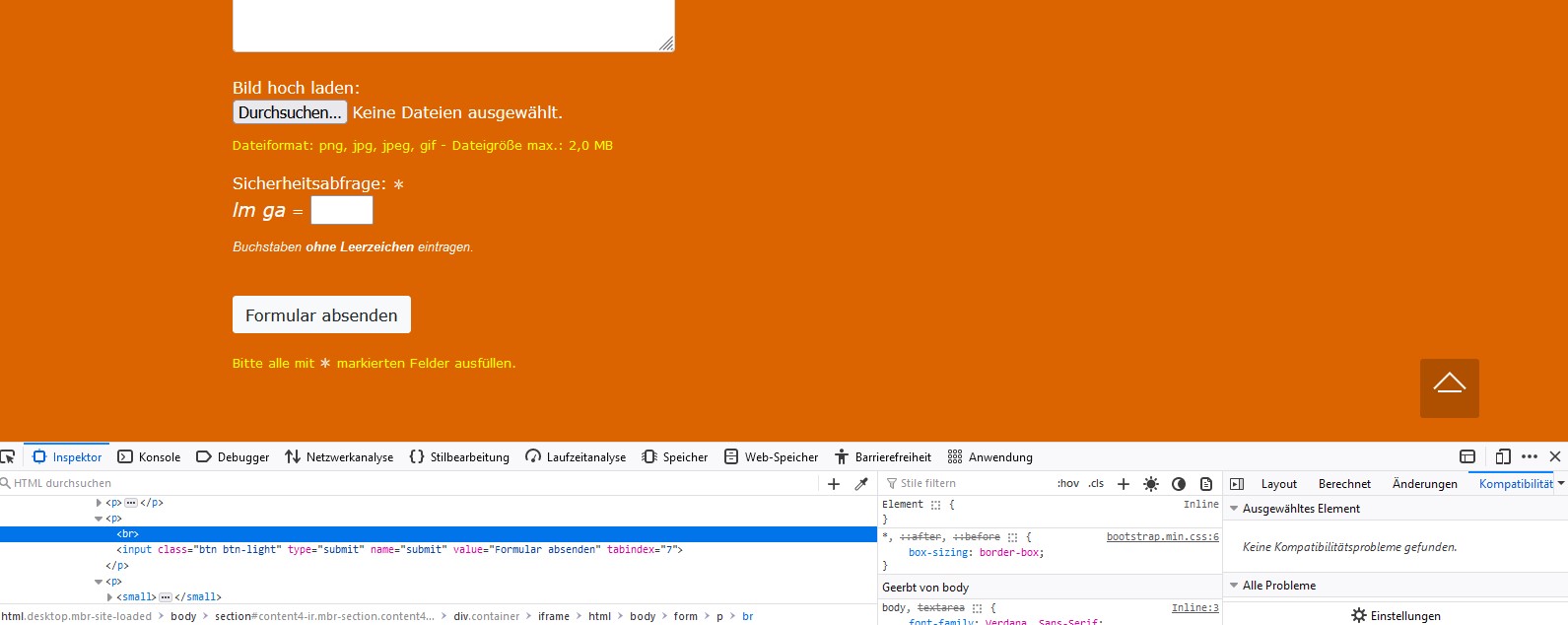Toggle dark color scheme simulation icon
The image size is (1568, 625).
(1179, 484)
